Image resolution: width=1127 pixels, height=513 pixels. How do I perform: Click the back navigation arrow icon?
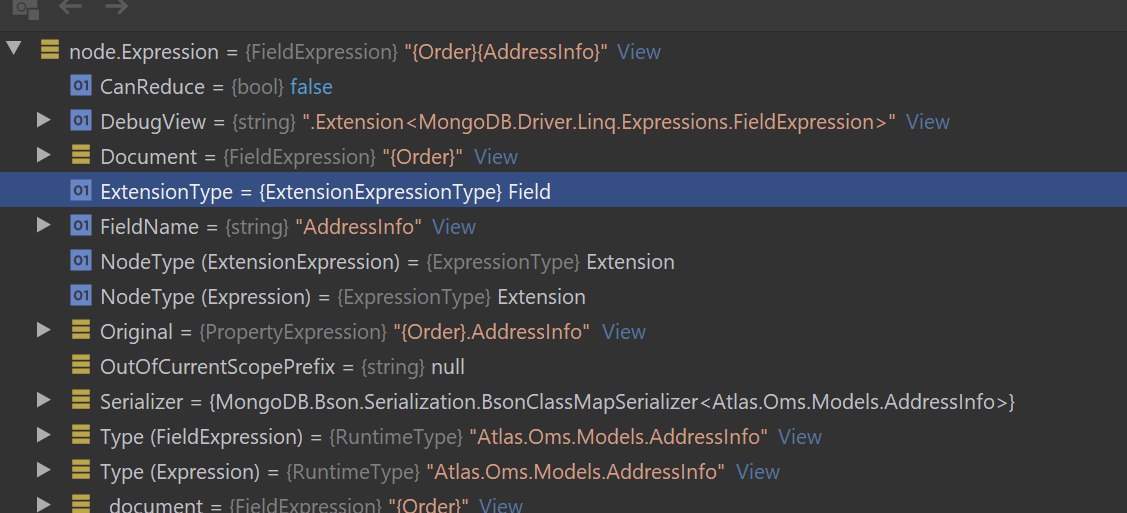click(70, 7)
